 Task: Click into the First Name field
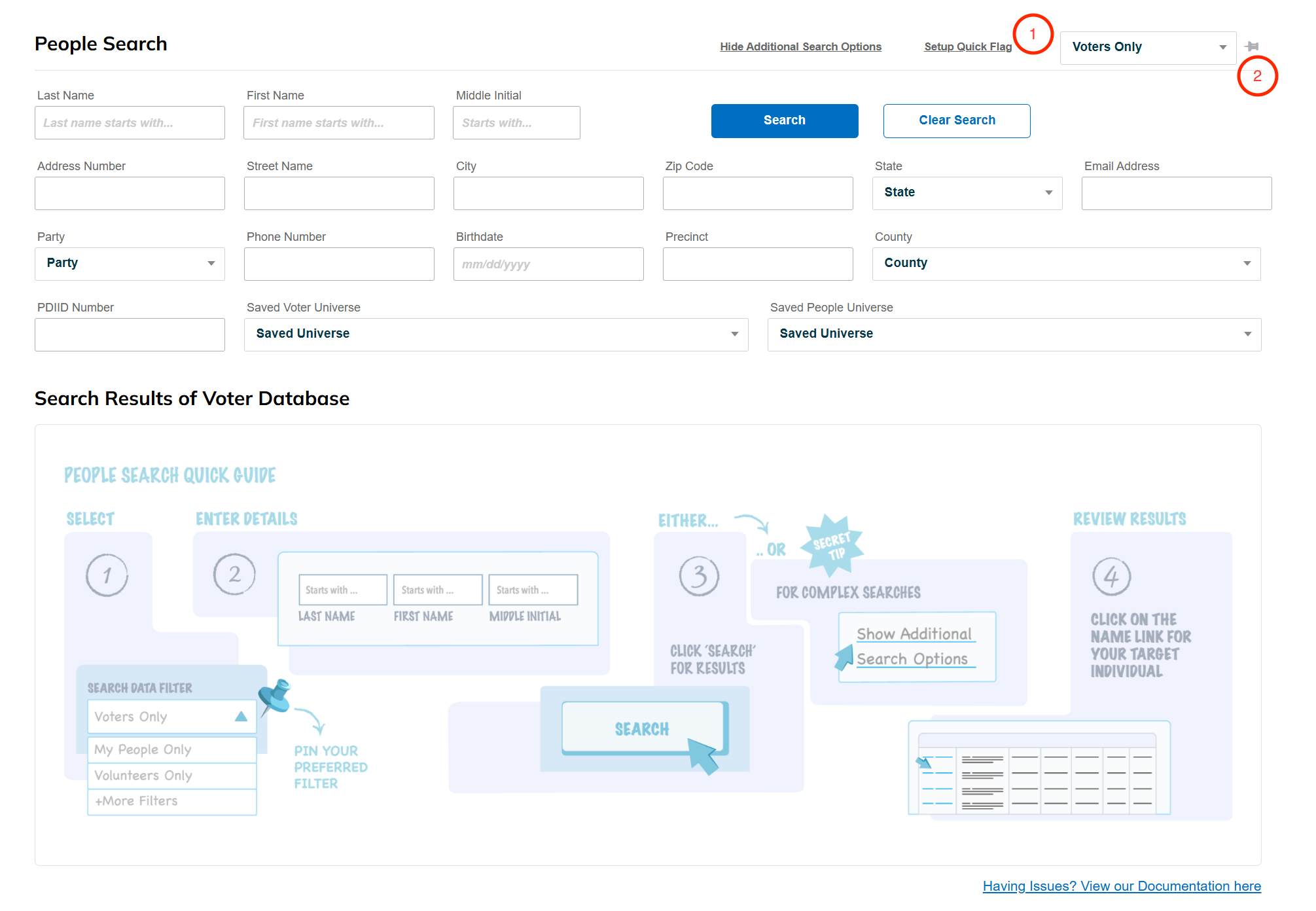pos(339,122)
